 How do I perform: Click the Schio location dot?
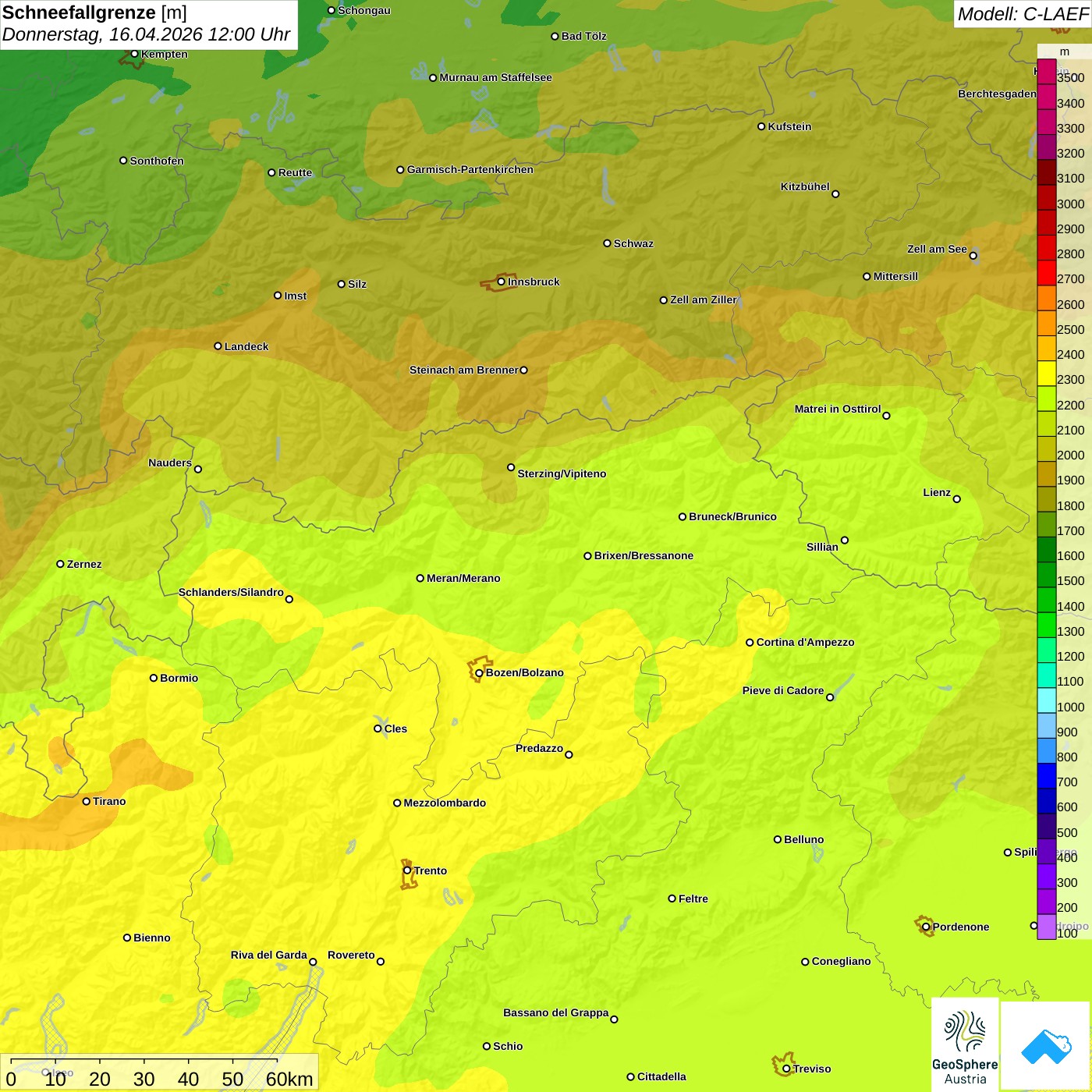click(487, 1046)
